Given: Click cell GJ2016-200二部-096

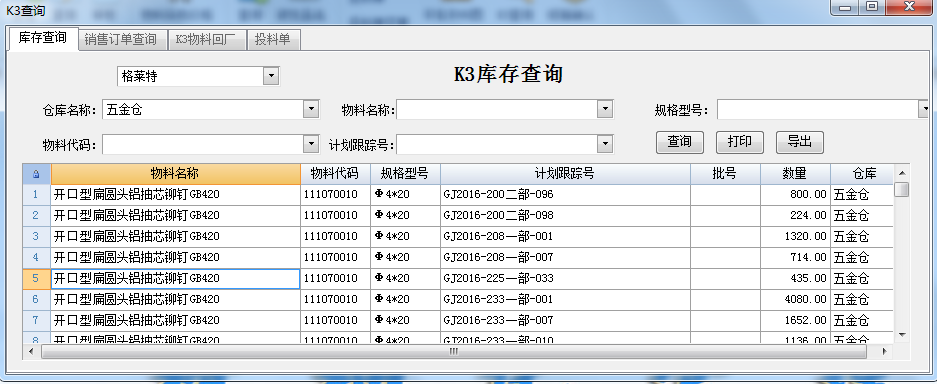Looking at the screenshot, I should pos(565,195).
